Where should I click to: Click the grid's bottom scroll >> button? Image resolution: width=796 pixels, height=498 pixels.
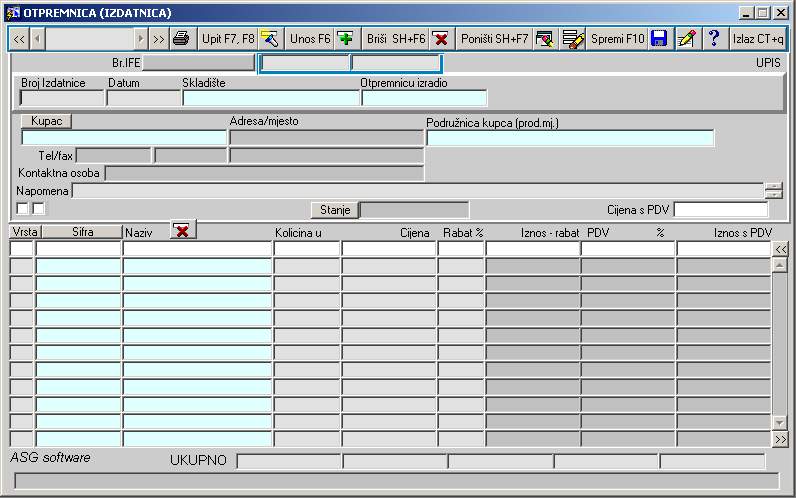[780, 439]
